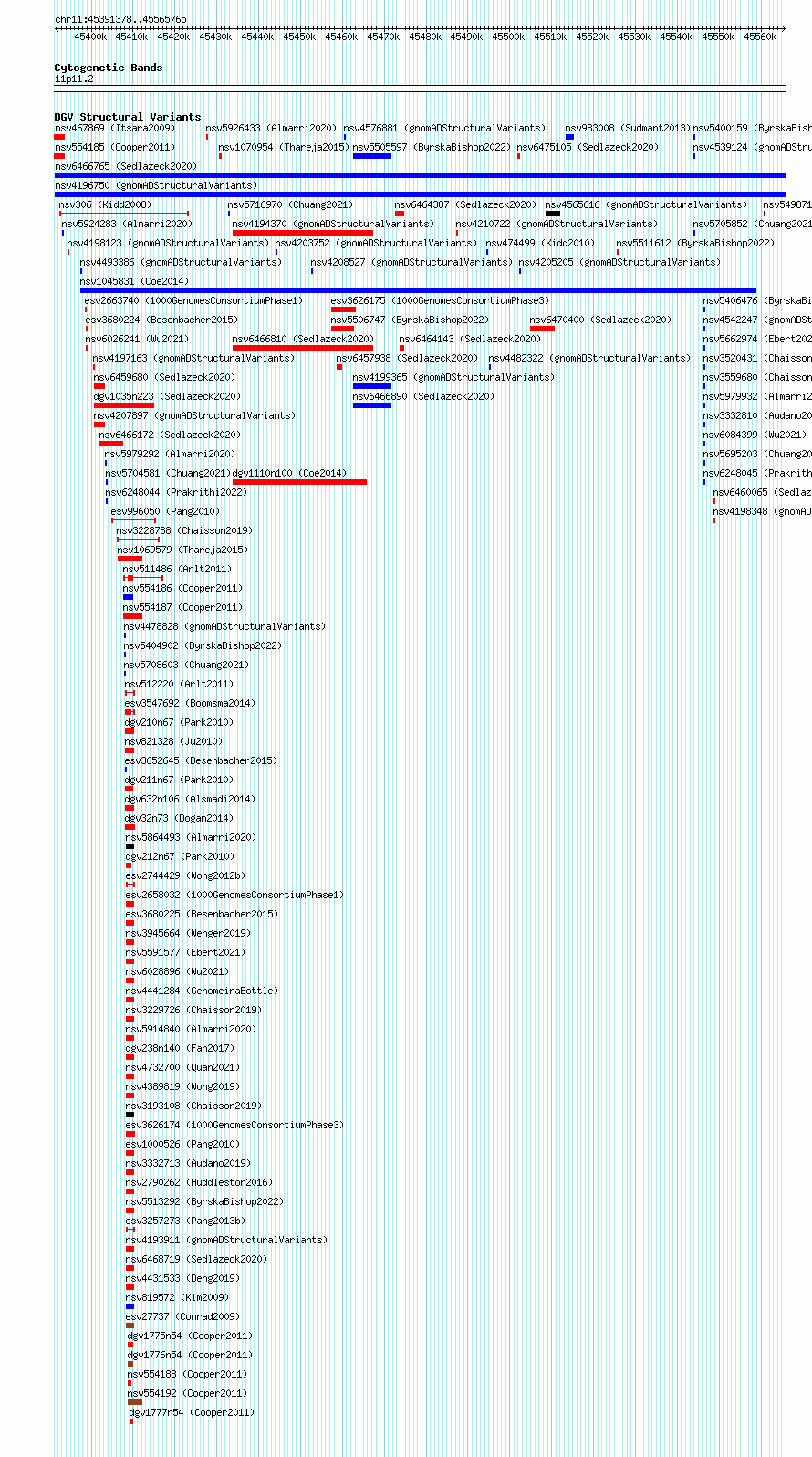Open variant nsv4205205 (gnomADStructuralVariants)
812x1457 pixels.
click(x=619, y=262)
